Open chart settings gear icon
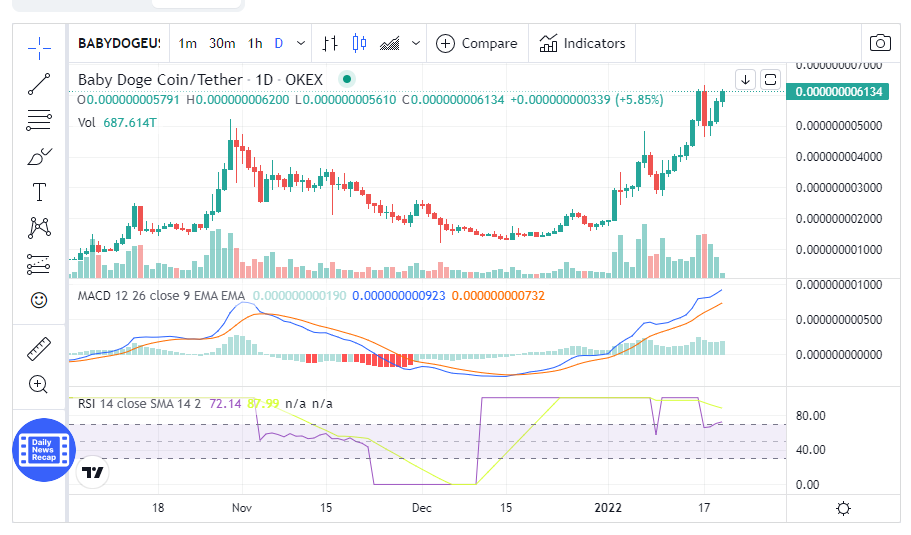The height and width of the screenshot is (535, 911). click(x=843, y=509)
